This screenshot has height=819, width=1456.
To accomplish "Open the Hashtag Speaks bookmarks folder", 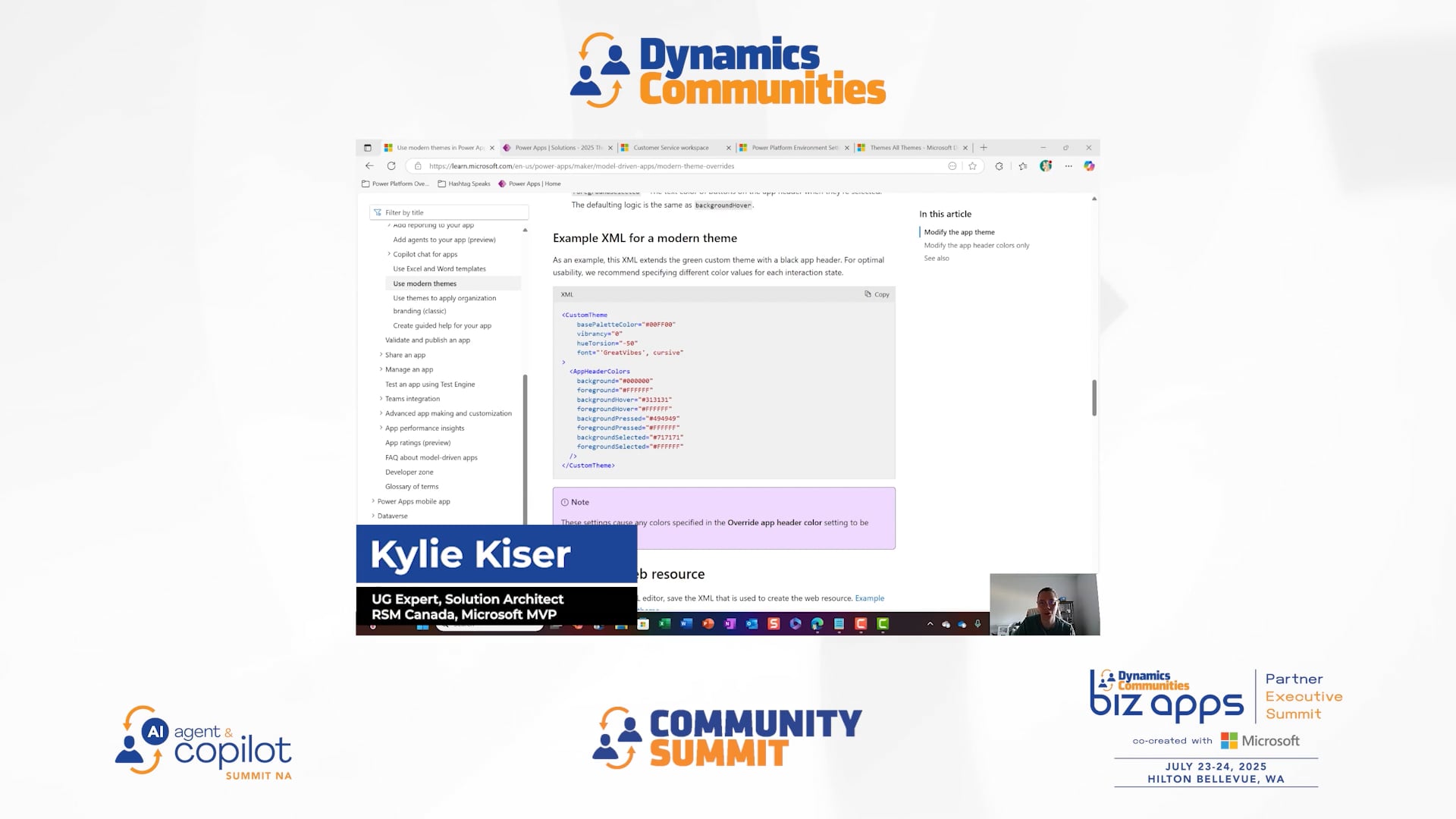I will coord(463,184).
